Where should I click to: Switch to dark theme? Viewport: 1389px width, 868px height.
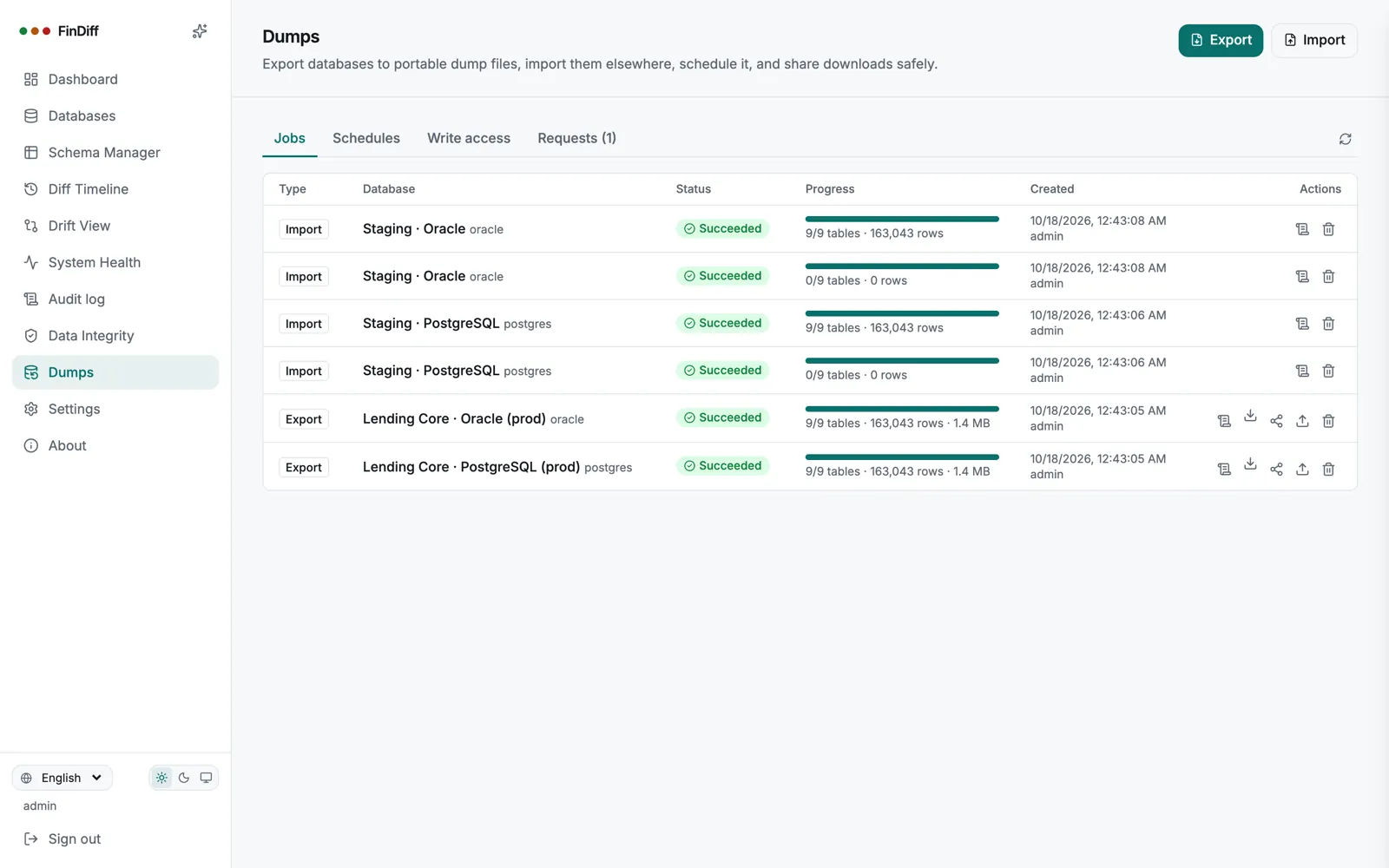click(184, 778)
